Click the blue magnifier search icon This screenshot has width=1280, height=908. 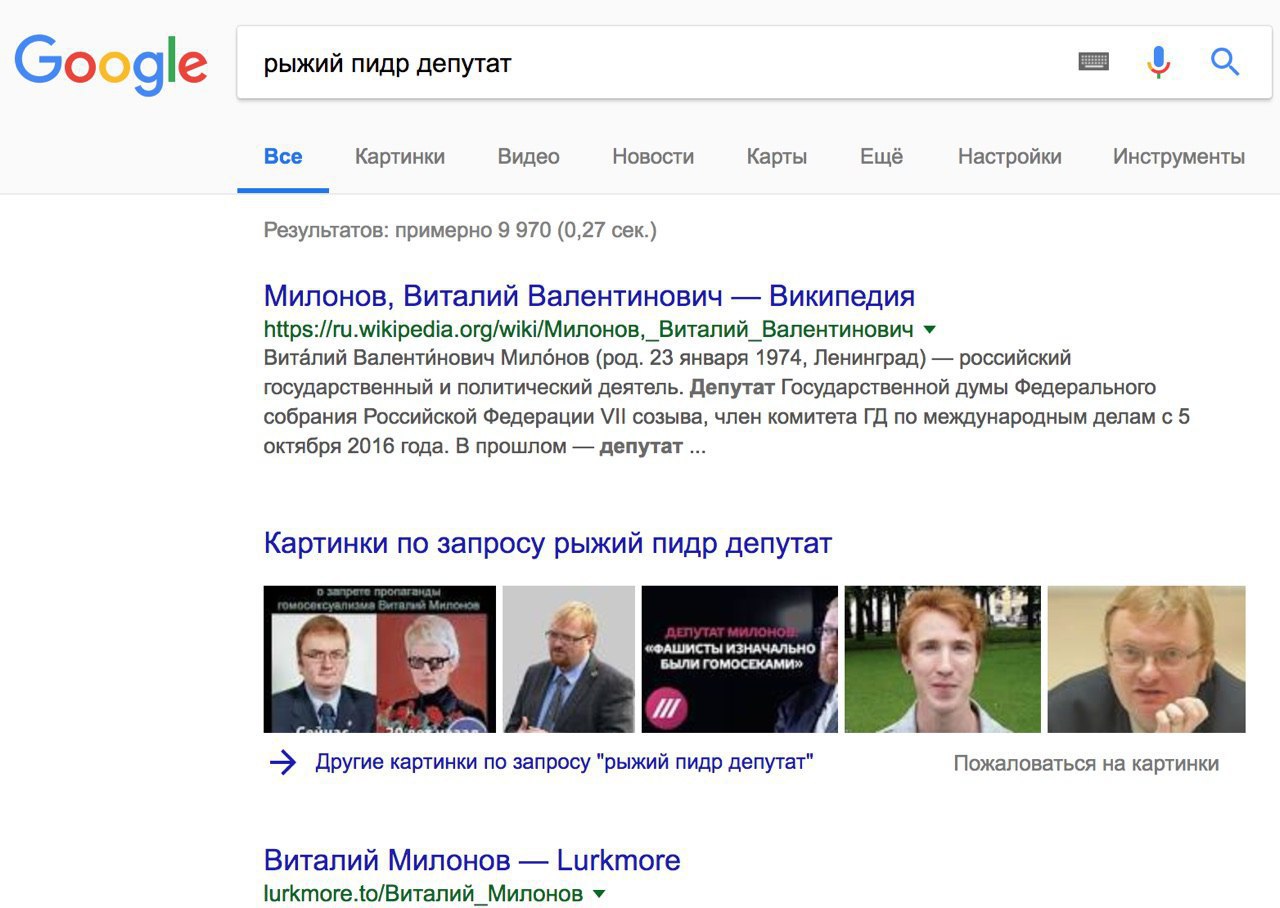coord(1225,62)
